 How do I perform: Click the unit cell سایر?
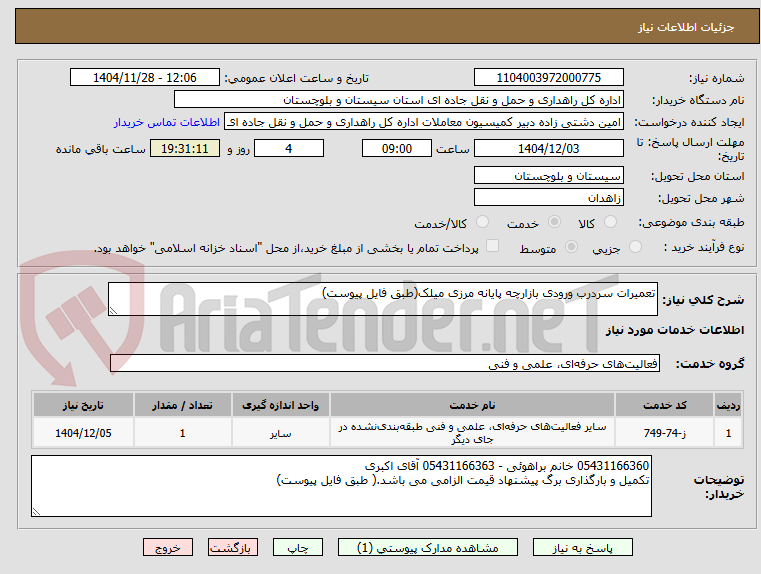[281, 433]
